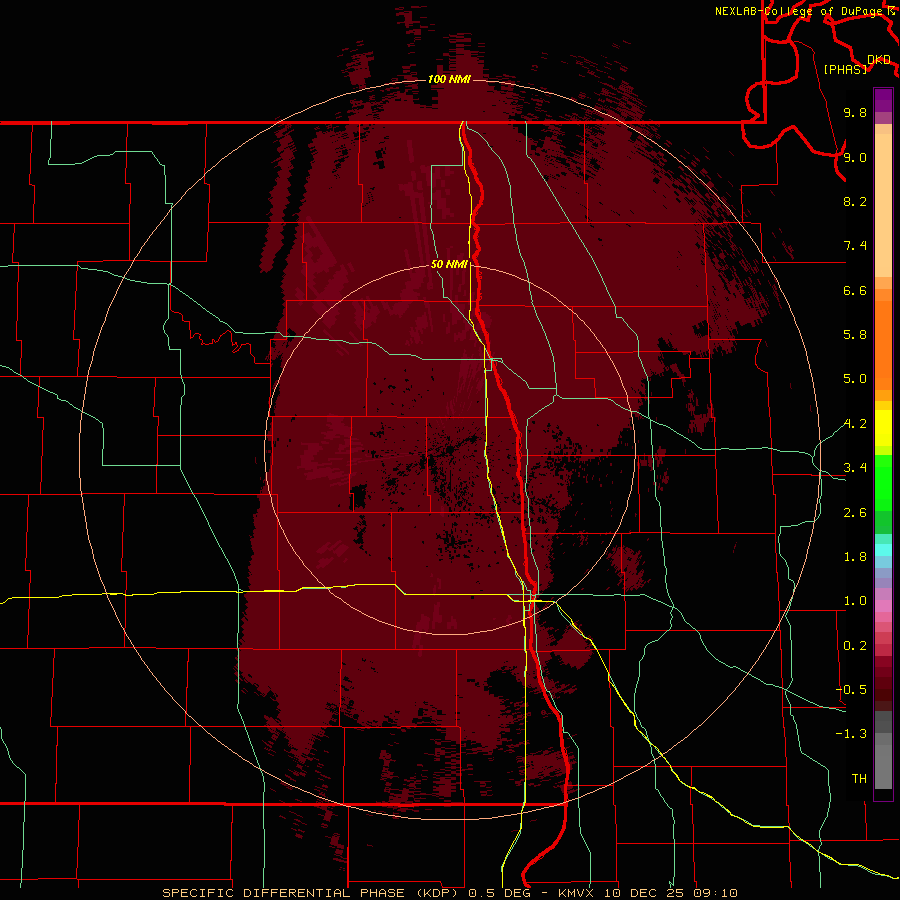The width and height of the screenshot is (900, 900).
Task: Click the TH label on the color scale
Action: pyautogui.click(x=859, y=779)
